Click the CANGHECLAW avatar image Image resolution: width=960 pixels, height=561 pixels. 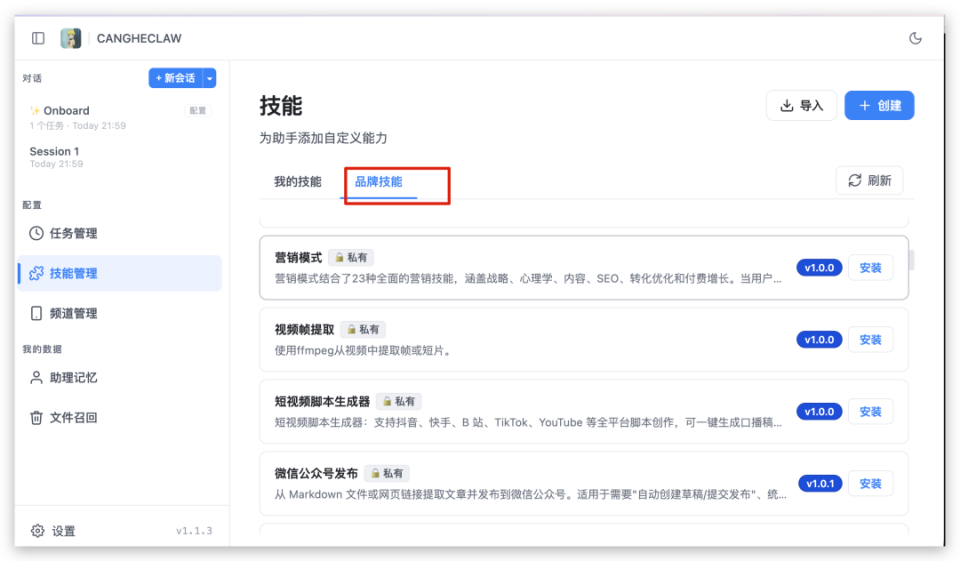pyautogui.click(x=70, y=39)
